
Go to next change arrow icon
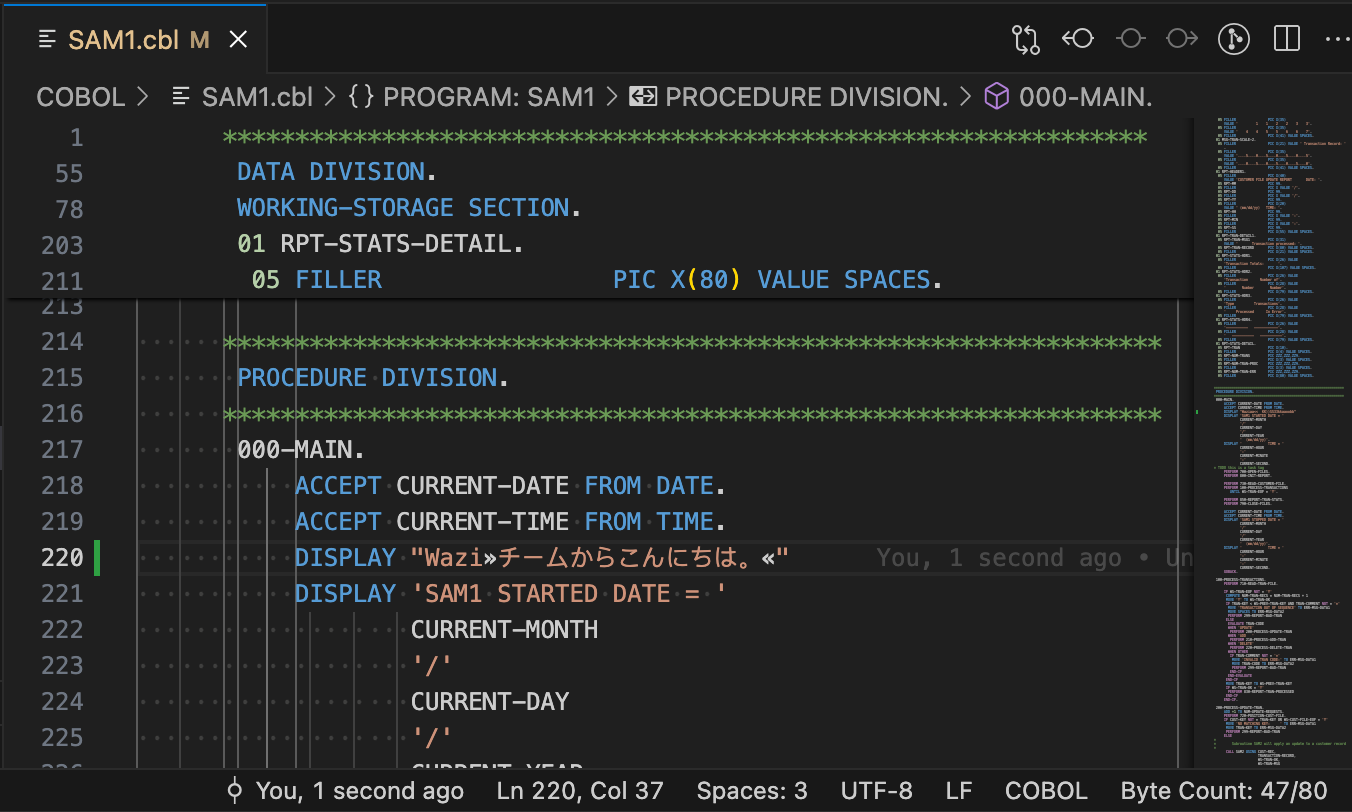(x=1182, y=39)
